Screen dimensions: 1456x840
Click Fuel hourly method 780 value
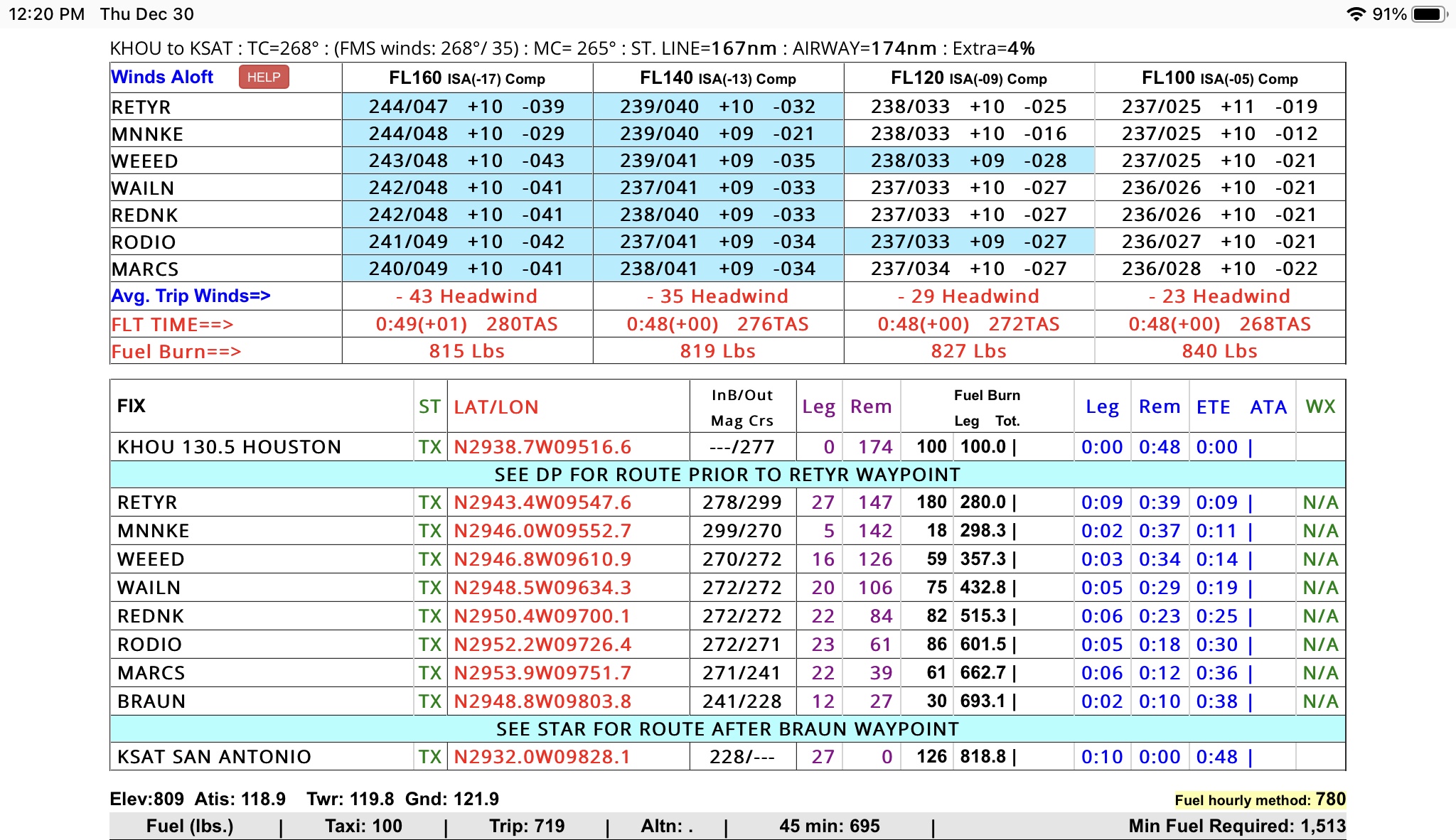pyautogui.click(x=1330, y=799)
